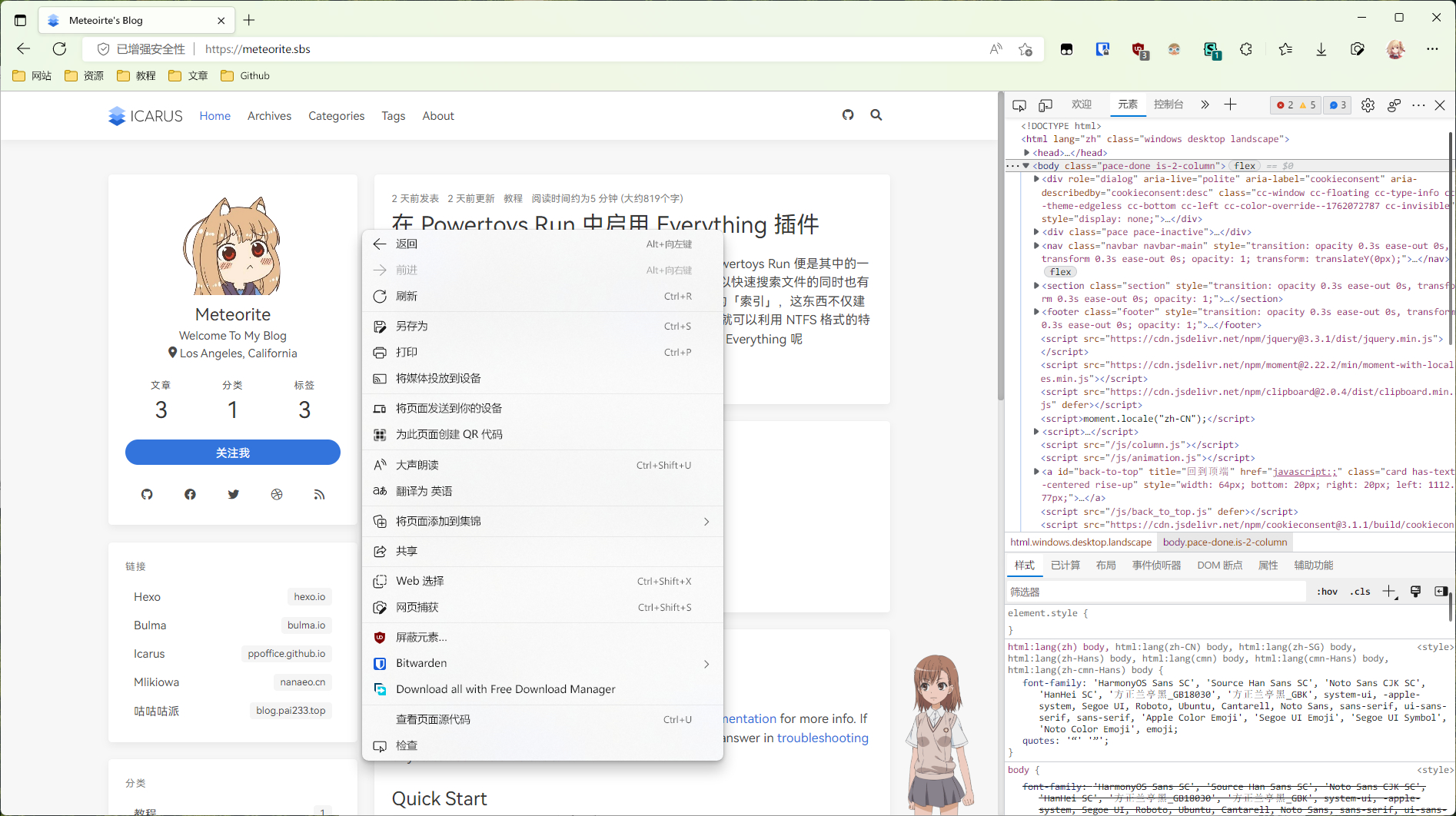Open the blog search magnifier icon

(876, 115)
